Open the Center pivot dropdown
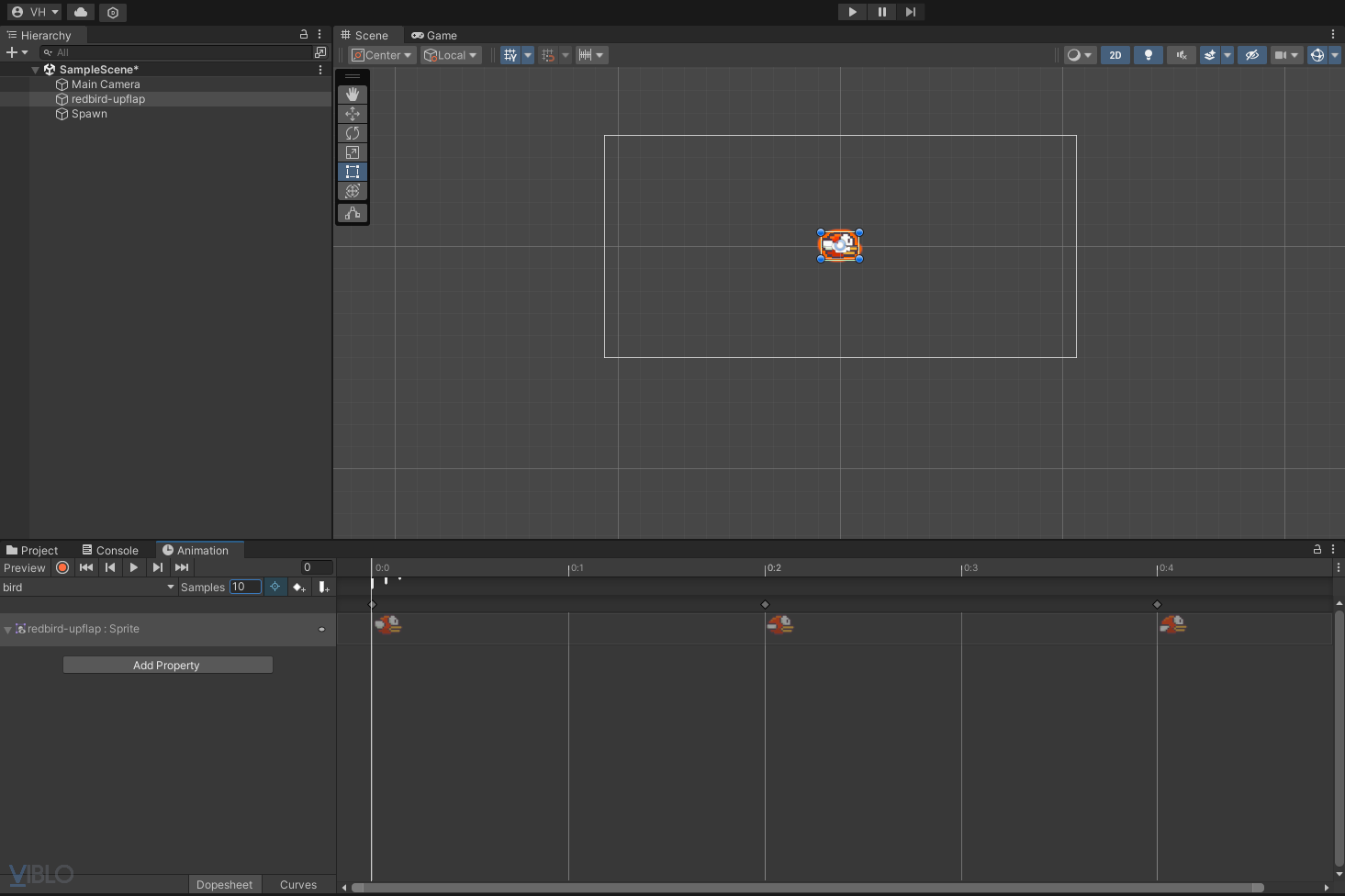 (x=383, y=55)
